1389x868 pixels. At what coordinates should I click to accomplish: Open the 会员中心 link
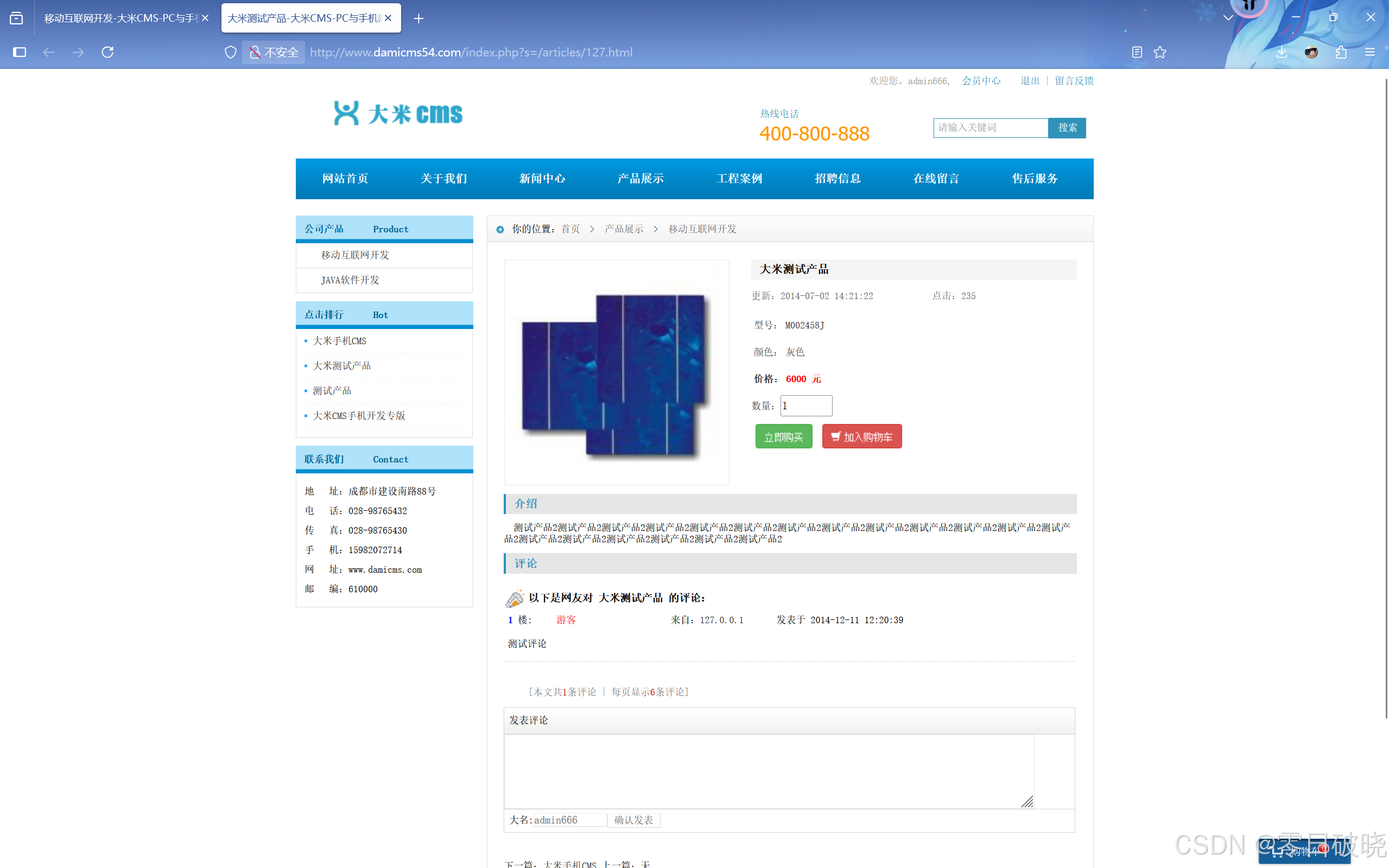coord(981,81)
